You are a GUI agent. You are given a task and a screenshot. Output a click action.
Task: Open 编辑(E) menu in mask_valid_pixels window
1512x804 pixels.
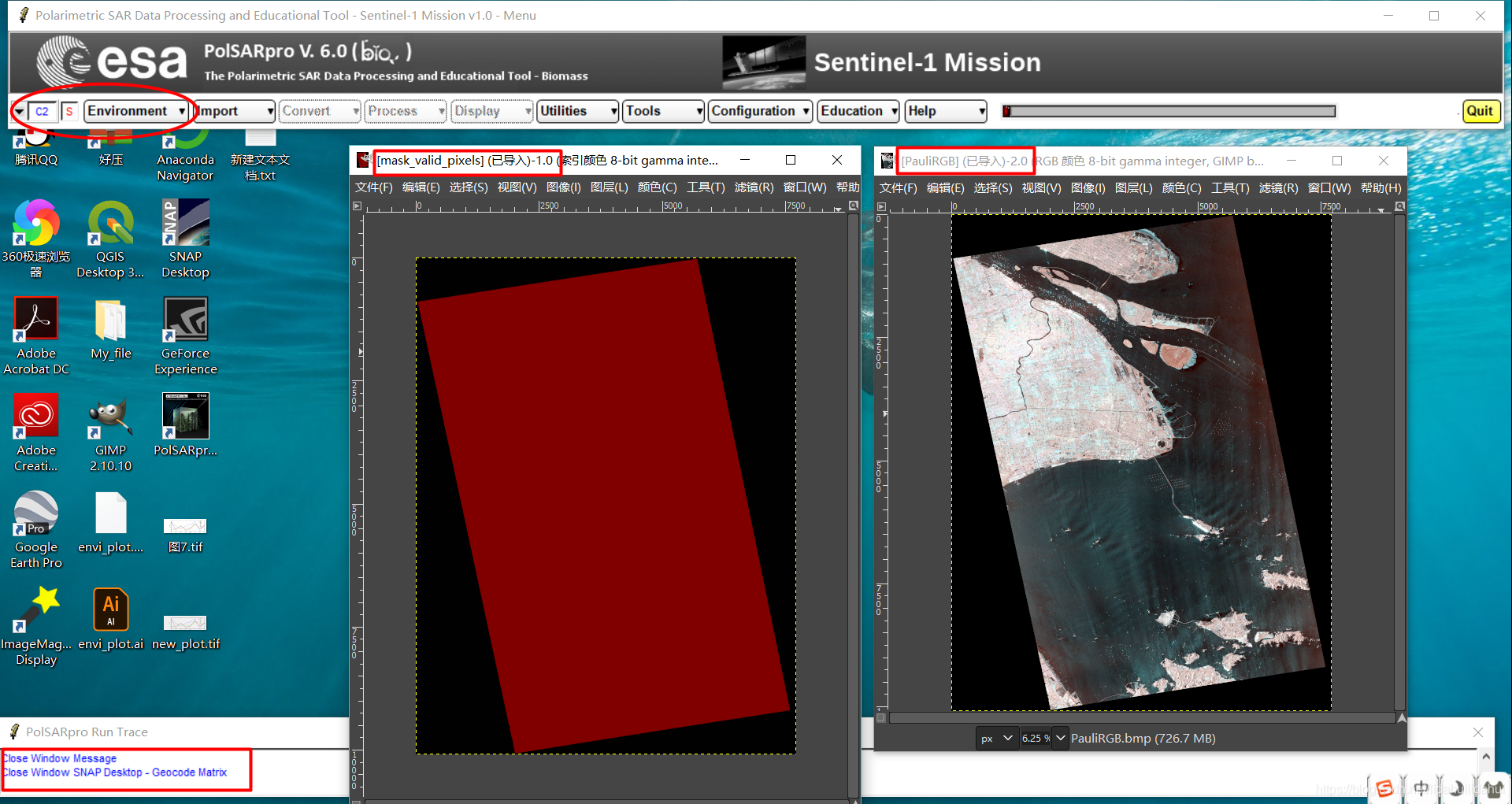[421, 187]
